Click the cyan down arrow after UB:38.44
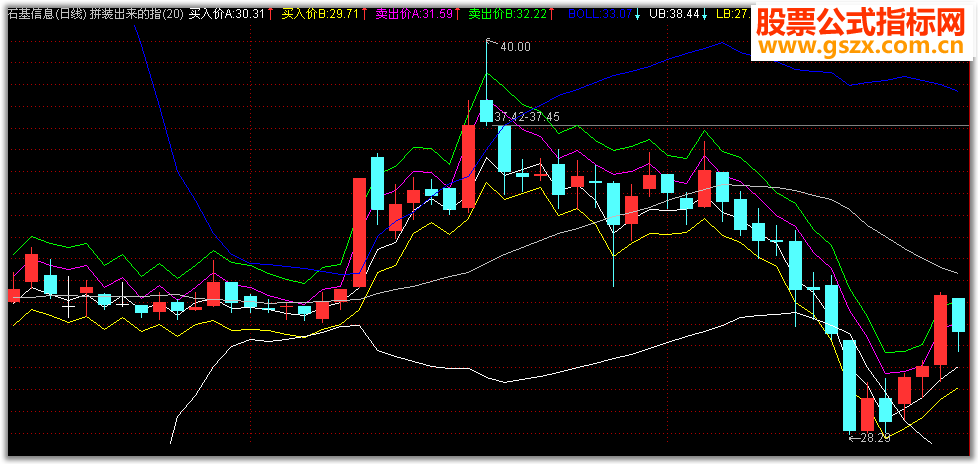The image size is (978, 464). click(703, 13)
